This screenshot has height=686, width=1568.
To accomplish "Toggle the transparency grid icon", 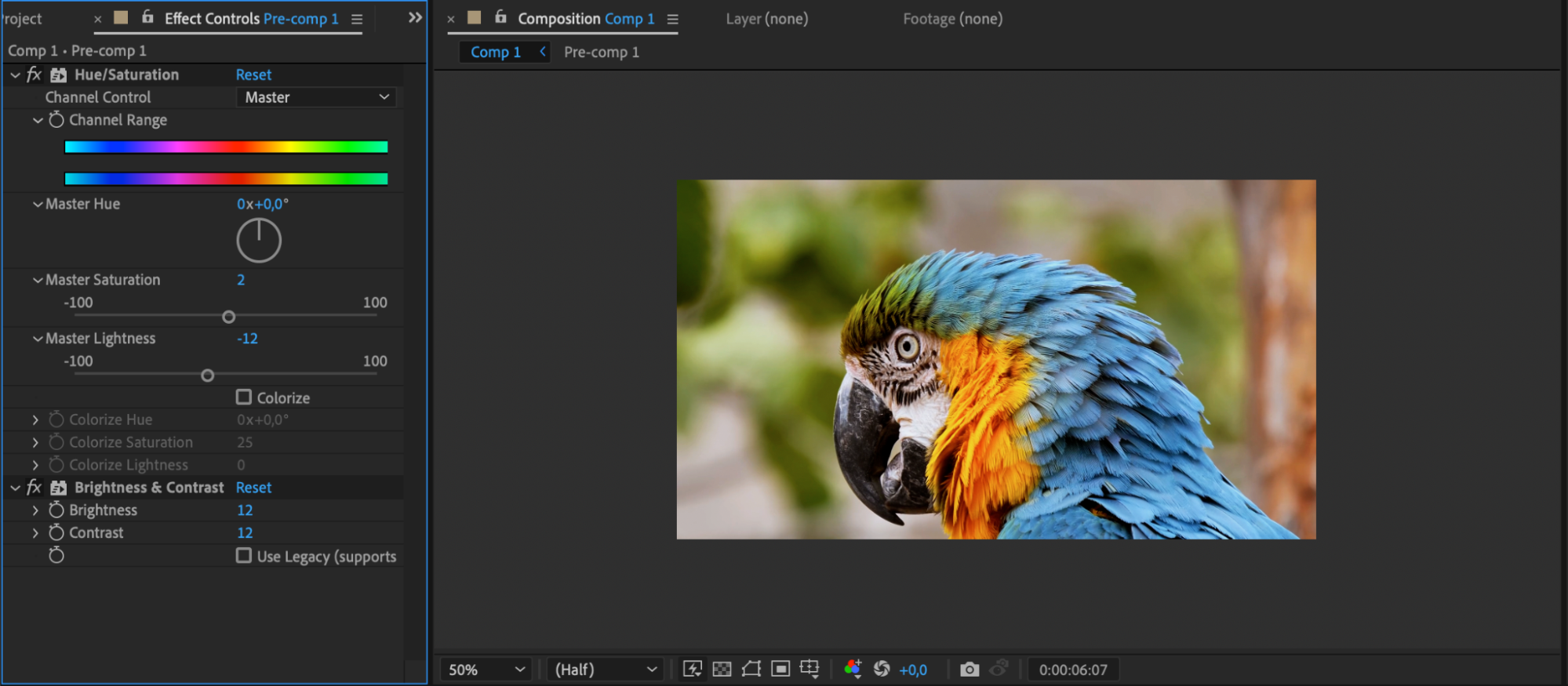I will tap(722, 669).
